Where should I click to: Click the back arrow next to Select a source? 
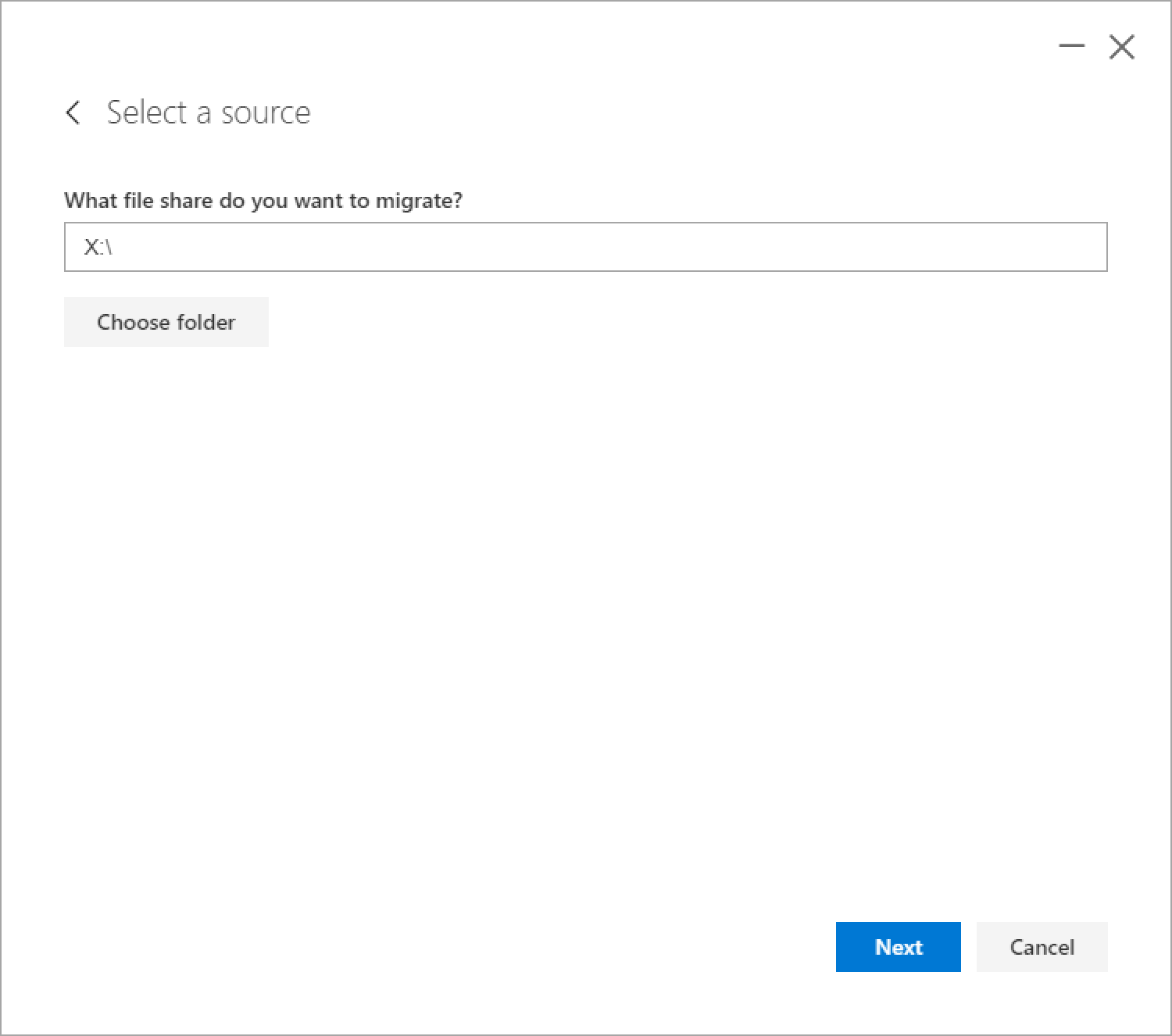(x=74, y=113)
